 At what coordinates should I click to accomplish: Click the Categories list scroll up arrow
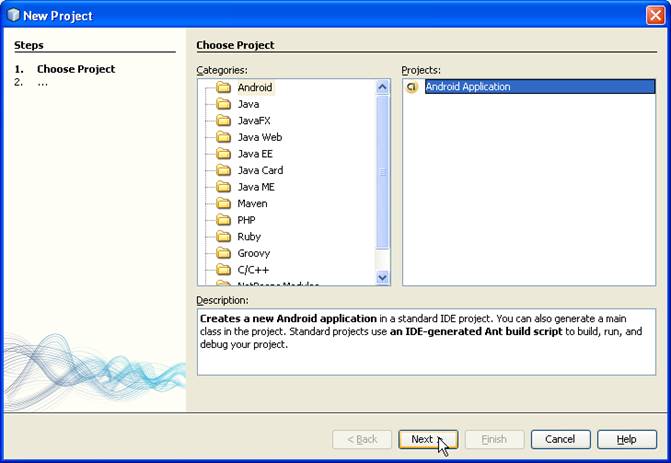click(x=383, y=87)
